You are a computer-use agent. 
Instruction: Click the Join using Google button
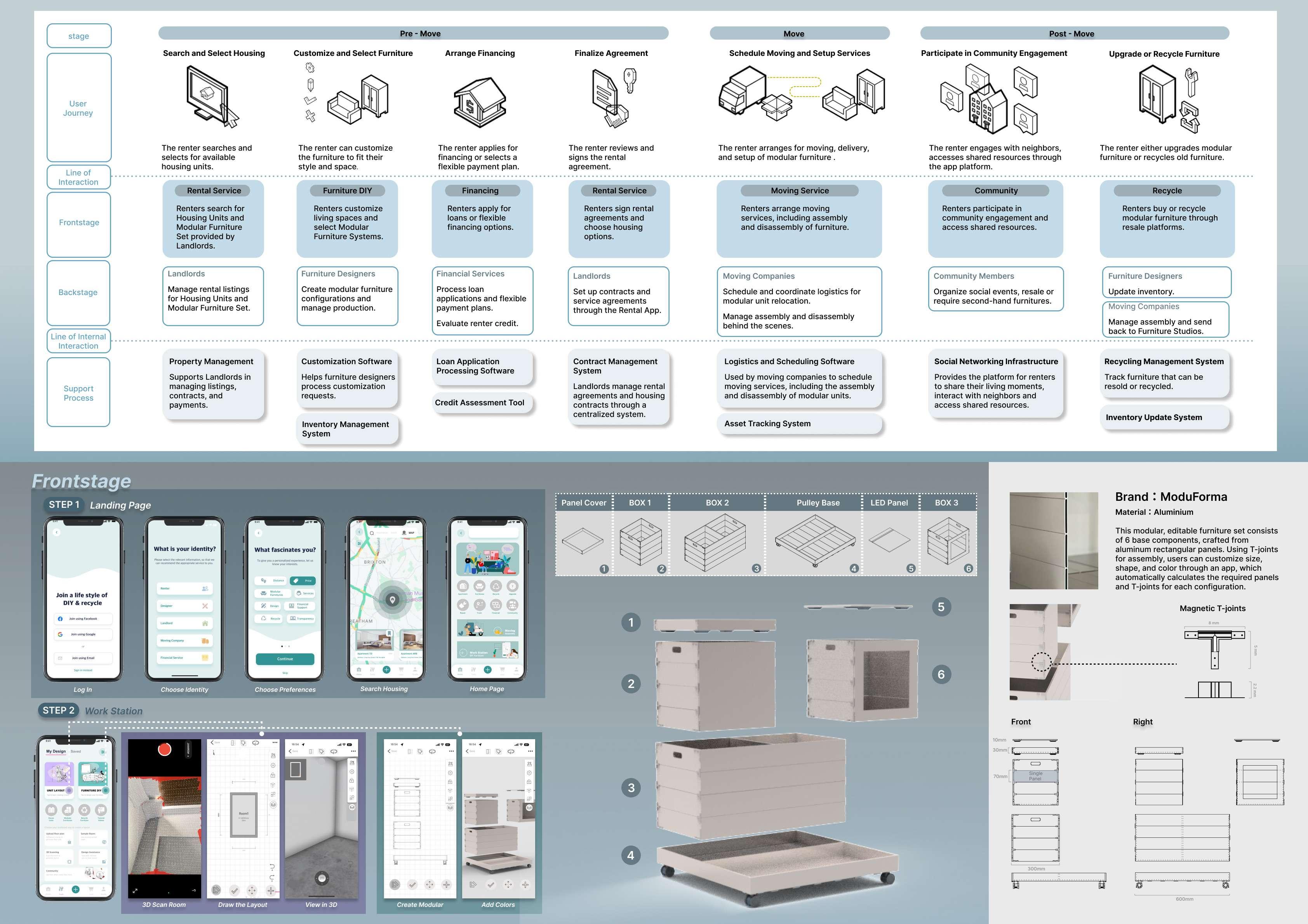click(x=83, y=634)
